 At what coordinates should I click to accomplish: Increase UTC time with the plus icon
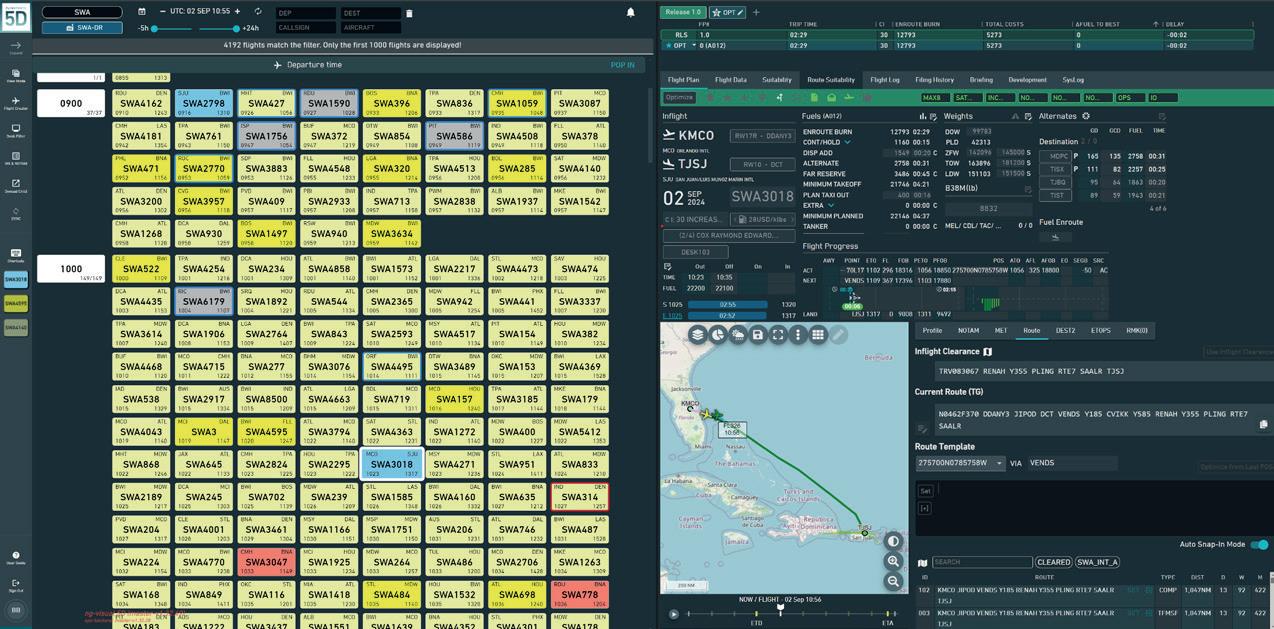[x=237, y=12]
